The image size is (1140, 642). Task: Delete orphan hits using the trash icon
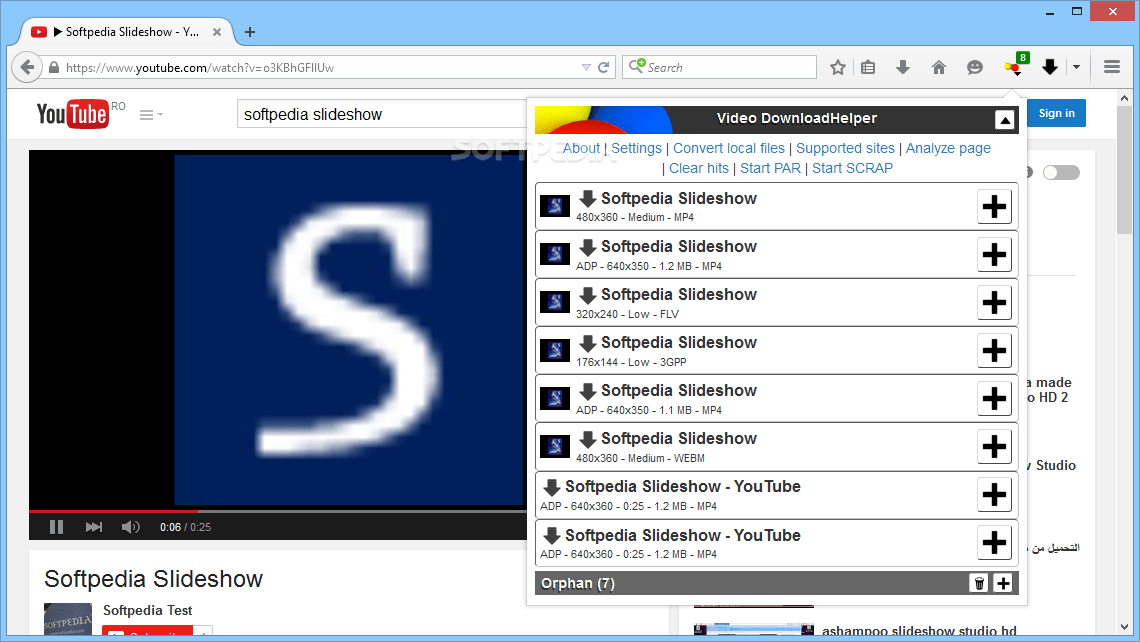(x=978, y=583)
